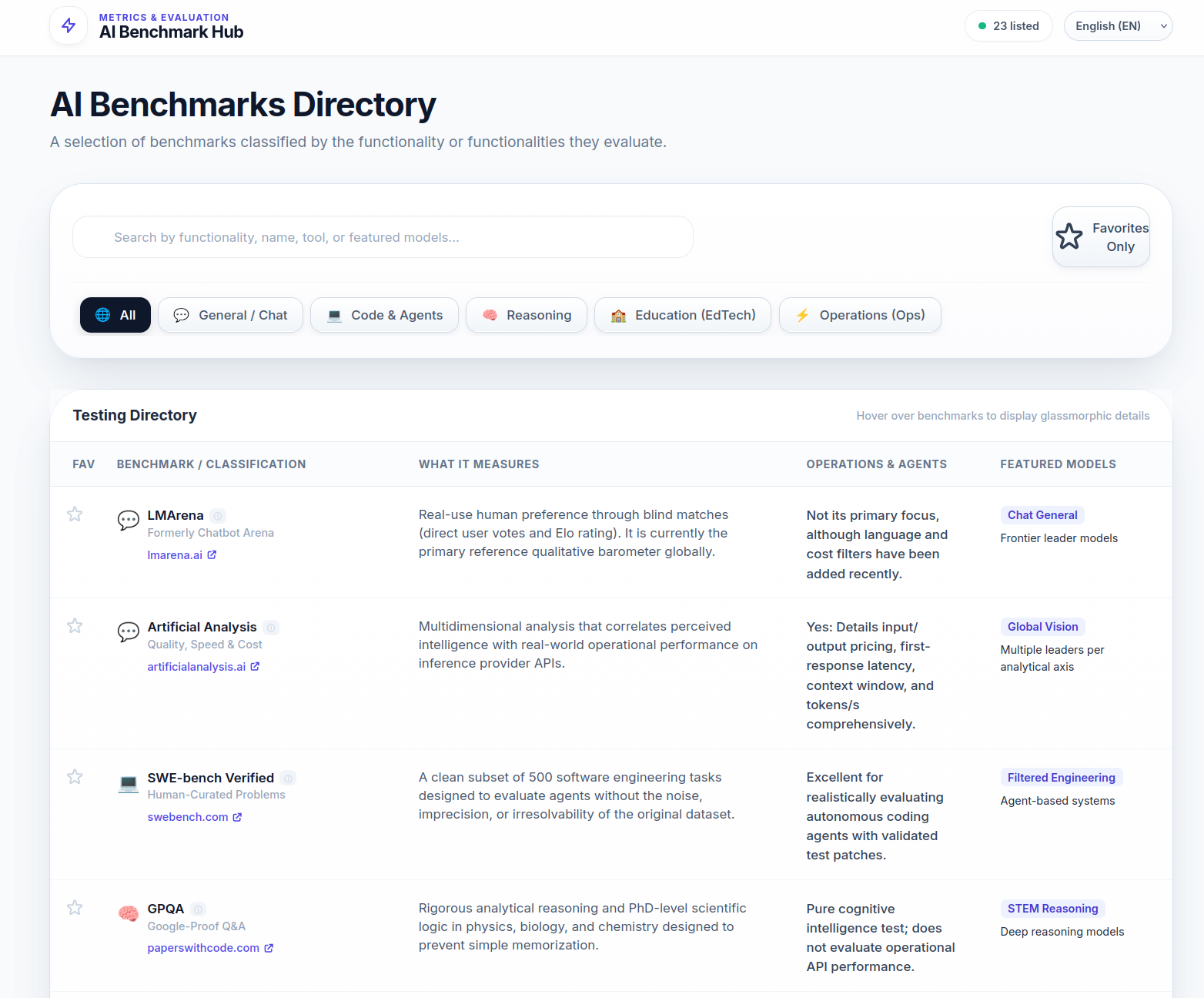Click the 23 listed status badge
This screenshot has width=1204, height=998.
[1008, 25]
